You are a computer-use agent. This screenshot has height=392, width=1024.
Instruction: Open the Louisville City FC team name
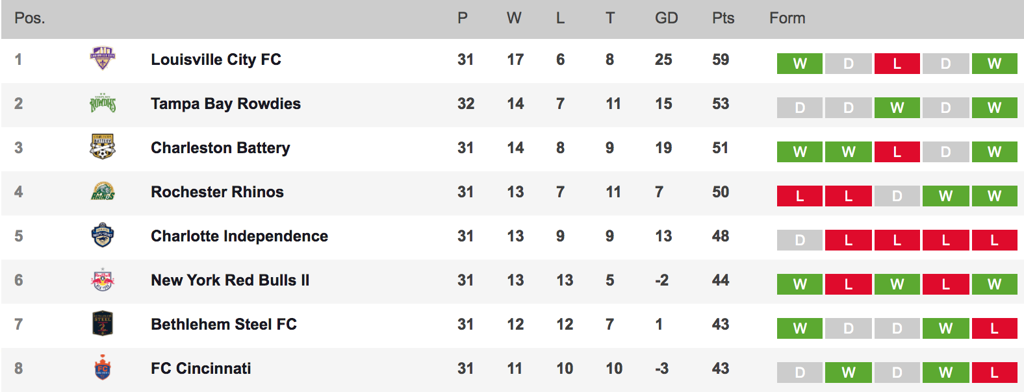(x=216, y=59)
